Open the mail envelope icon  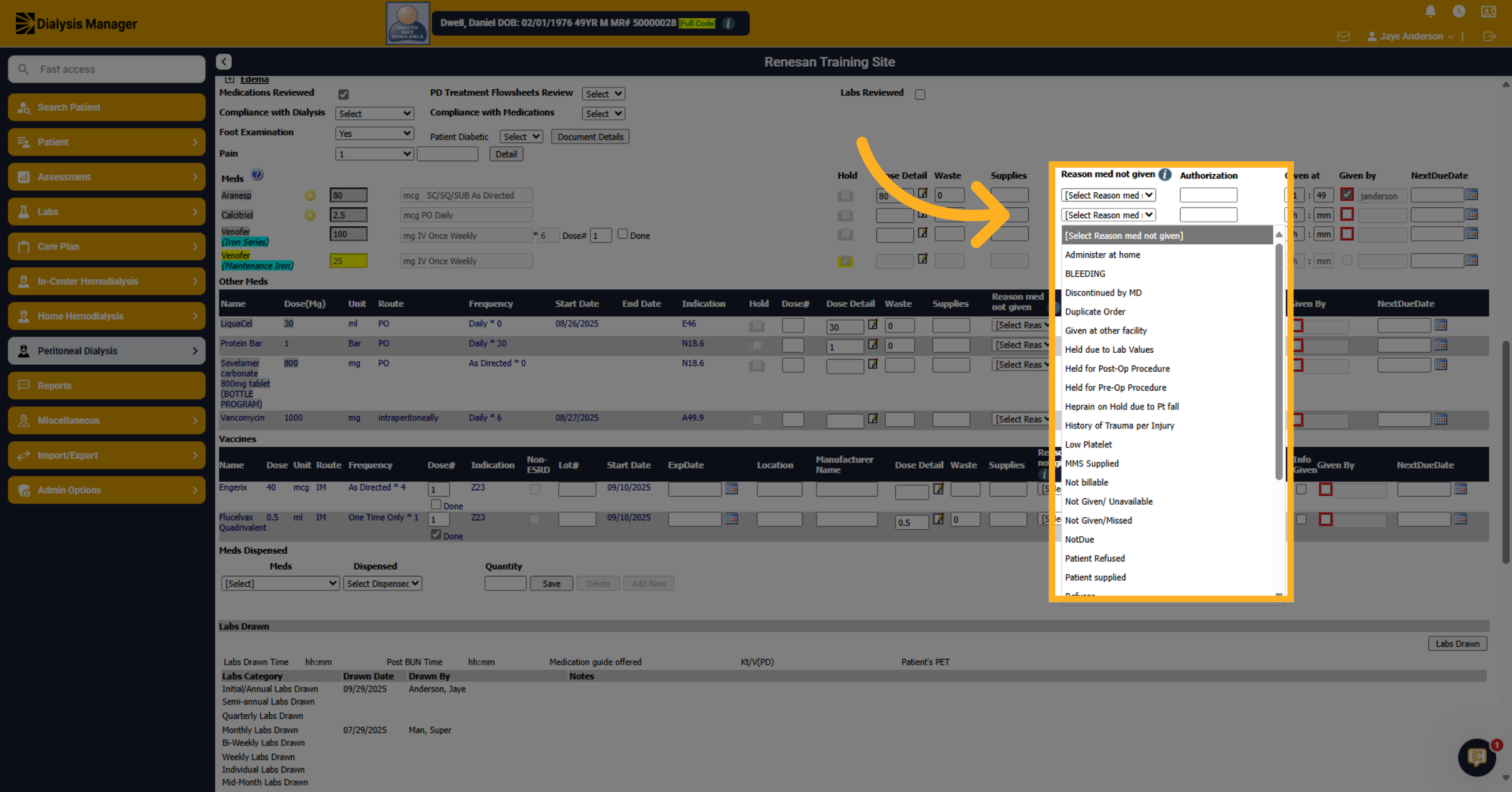pos(1343,37)
